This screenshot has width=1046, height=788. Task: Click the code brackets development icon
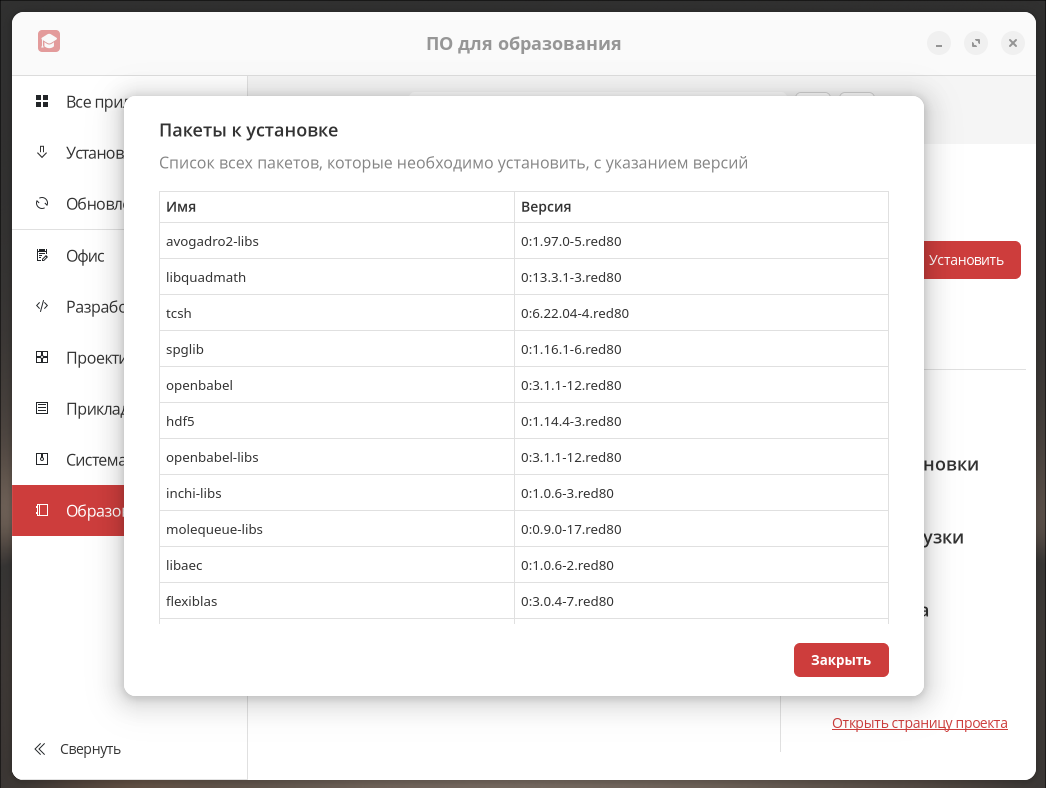tap(42, 306)
